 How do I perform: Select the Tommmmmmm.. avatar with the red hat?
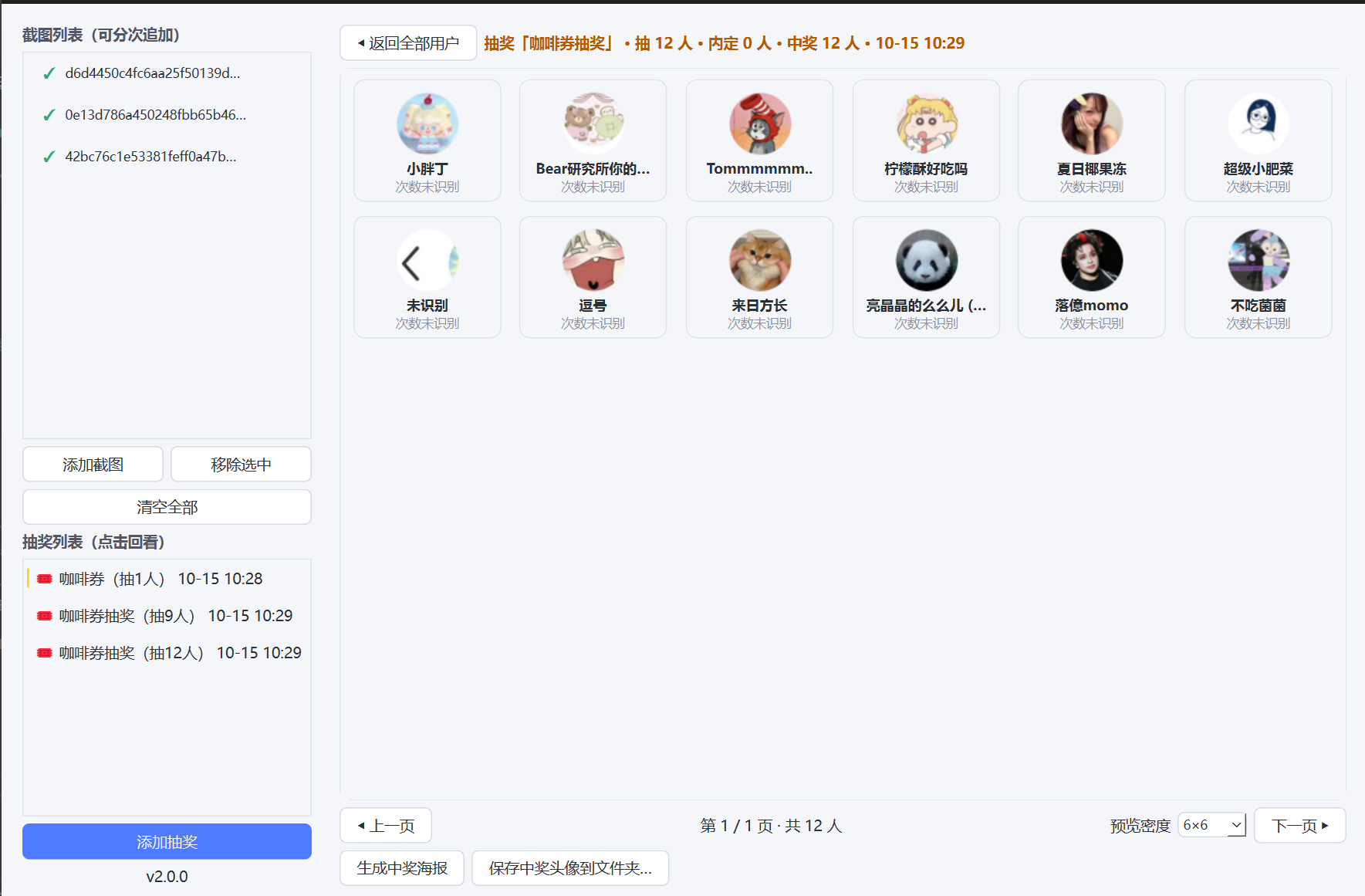(760, 123)
